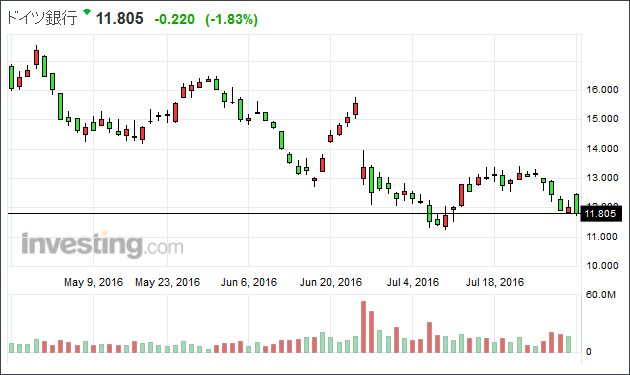This screenshot has height=375, width=630.
Task: Select the May 23, 2016 date label
Action: pyautogui.click(x=167, y=282)
